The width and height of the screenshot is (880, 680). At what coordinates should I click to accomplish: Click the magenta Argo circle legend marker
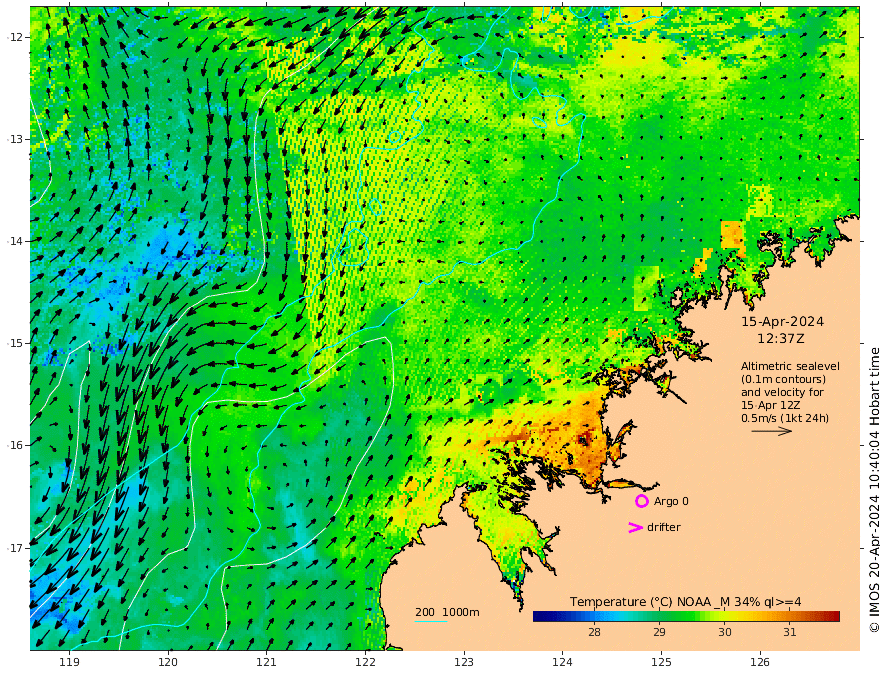tap(641, 501)
